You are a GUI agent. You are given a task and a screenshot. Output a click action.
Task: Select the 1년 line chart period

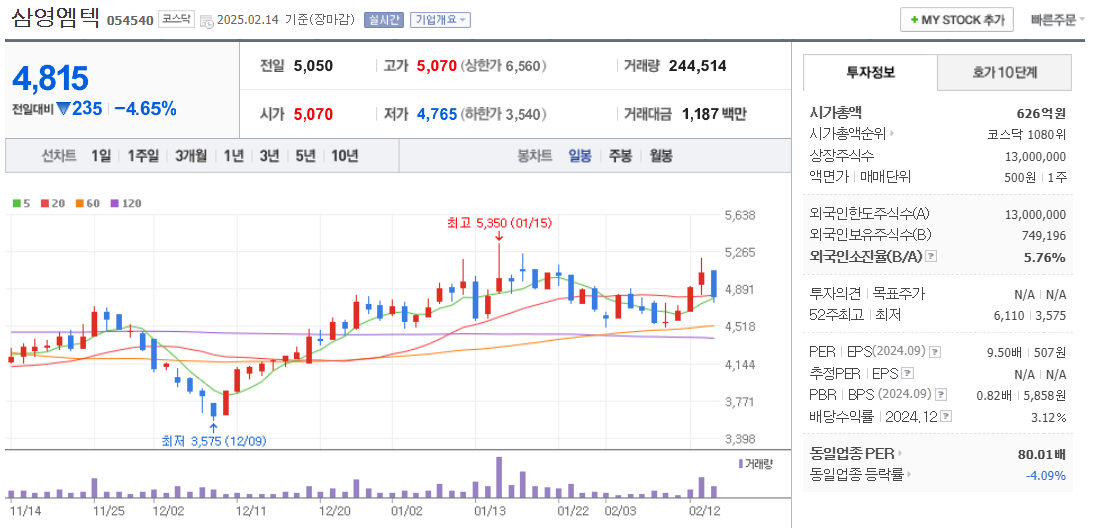[x=233, y=156]
